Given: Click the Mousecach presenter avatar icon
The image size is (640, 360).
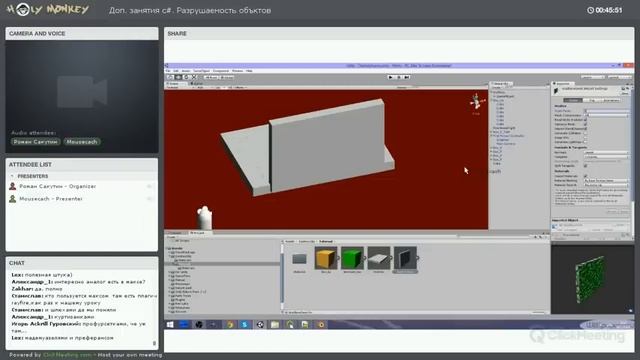Looking at the screenshot, I should tap(13, 199).
